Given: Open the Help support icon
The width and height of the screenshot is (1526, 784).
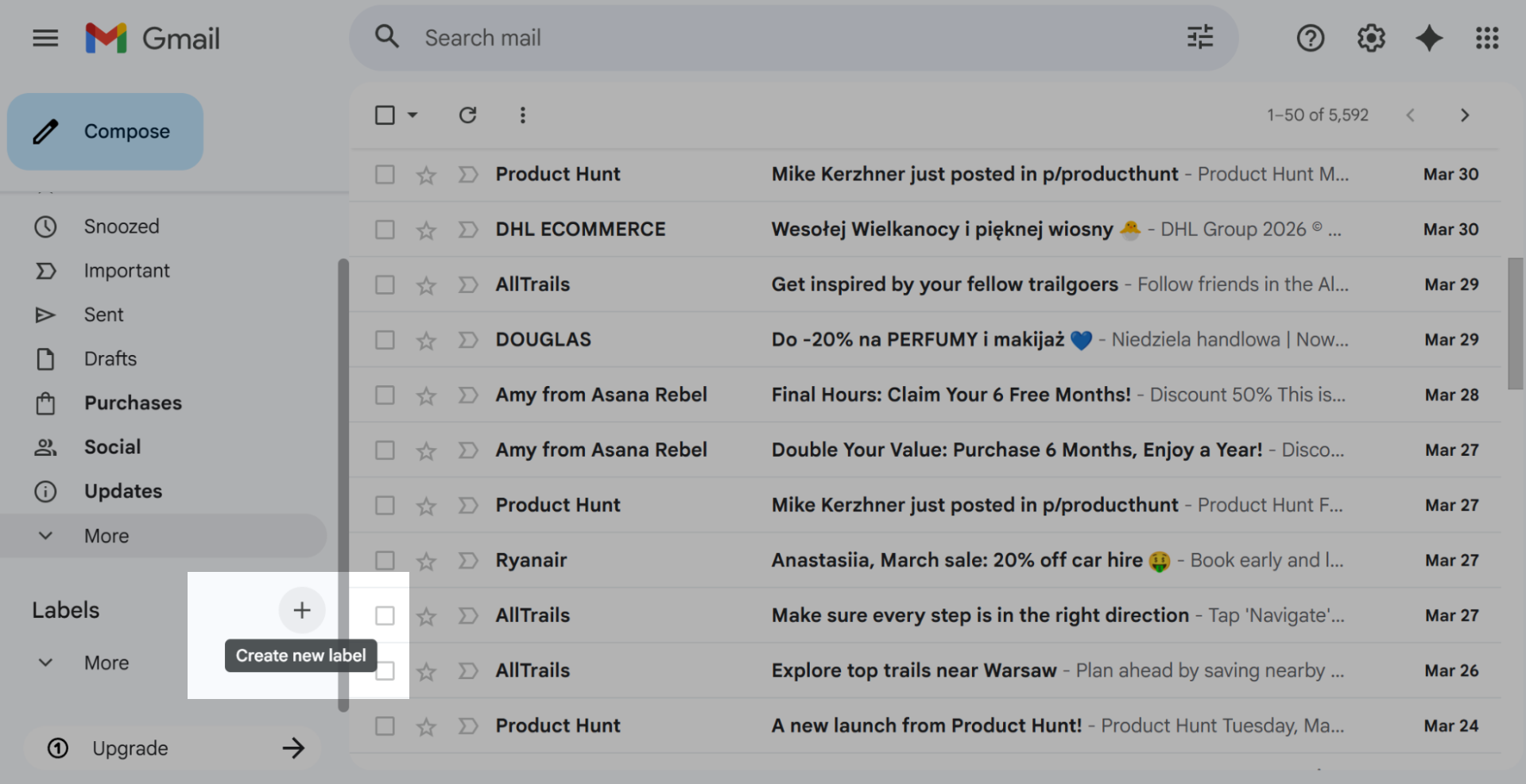Looking at the screenshot, I should tap(1310, 38).
